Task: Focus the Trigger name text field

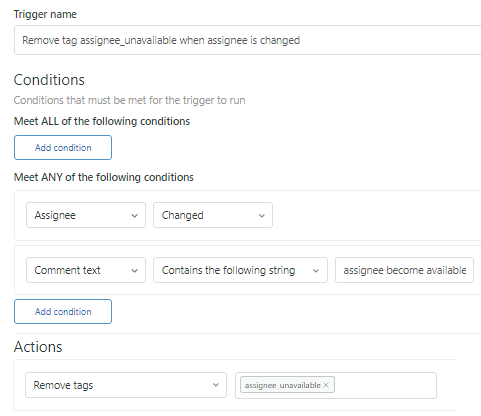Action: (247, 40)
